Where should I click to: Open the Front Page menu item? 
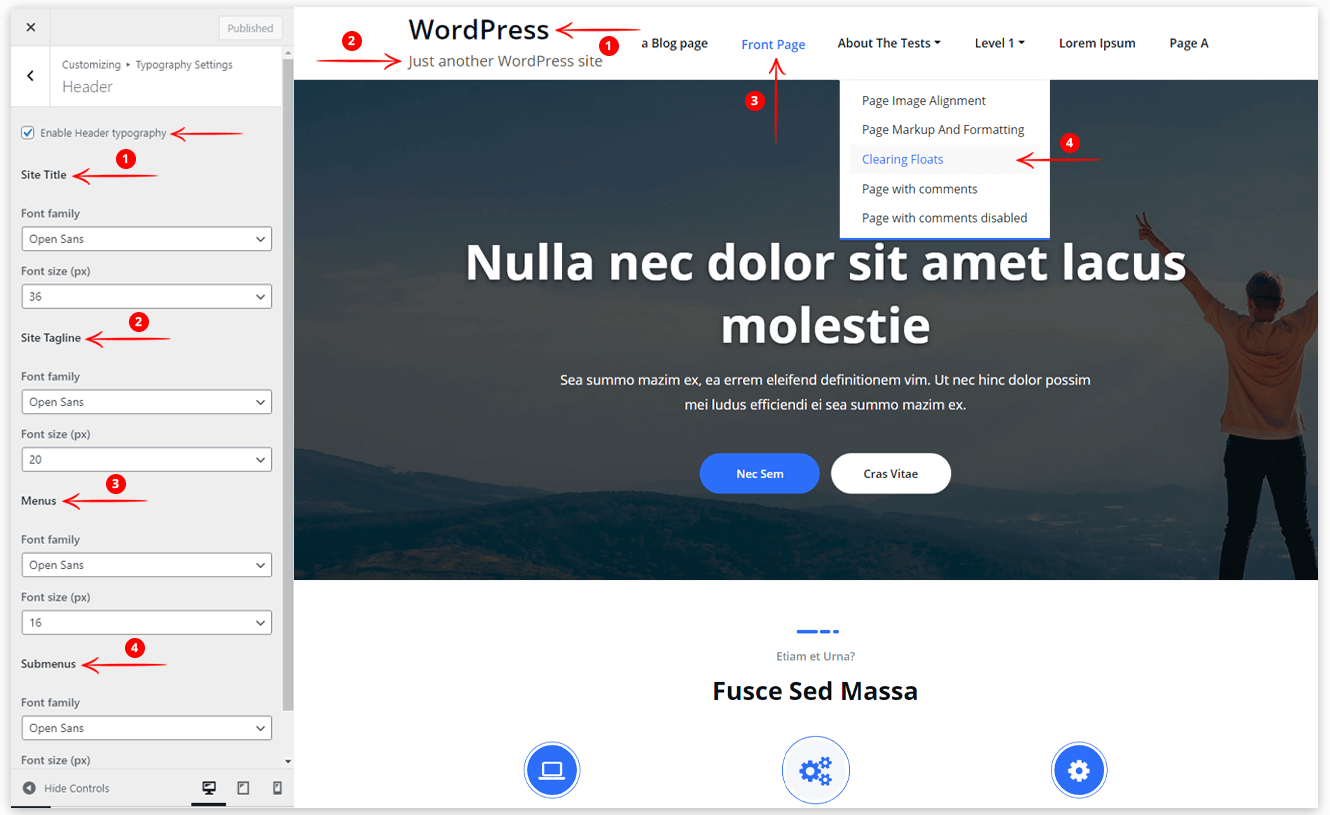(x=773, y=44)
